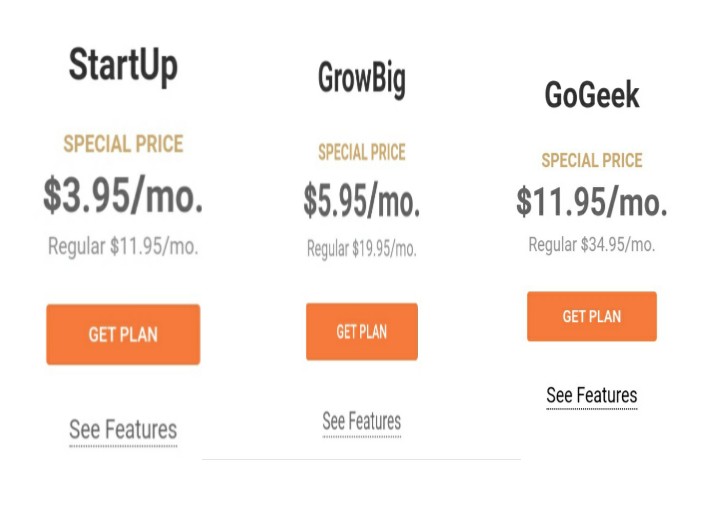Select the GrowBig plan heading
This screenshot has height=529, width=711.
point(361,79)
